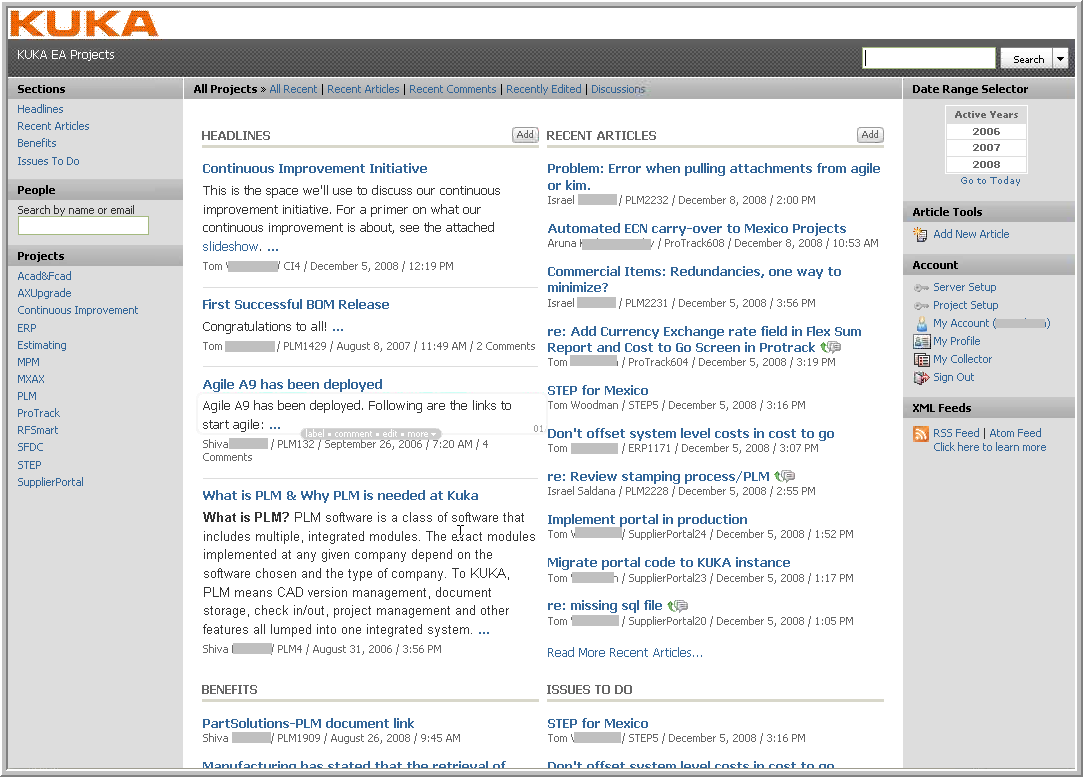This screenshot has height=777, width=1083.
Task: Click the Sign Out icon
Action: coord(922,378)
